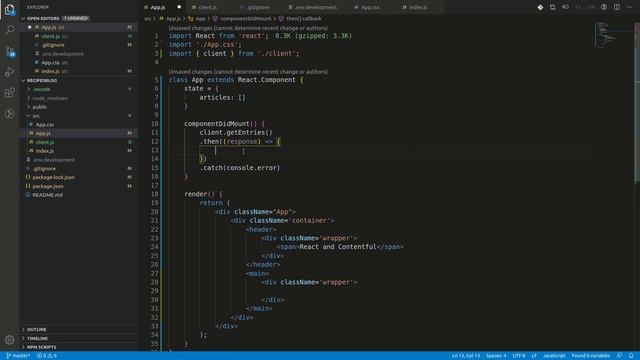Click the circular icon in editor toolbar
The image size is (640, 360).
604,7
